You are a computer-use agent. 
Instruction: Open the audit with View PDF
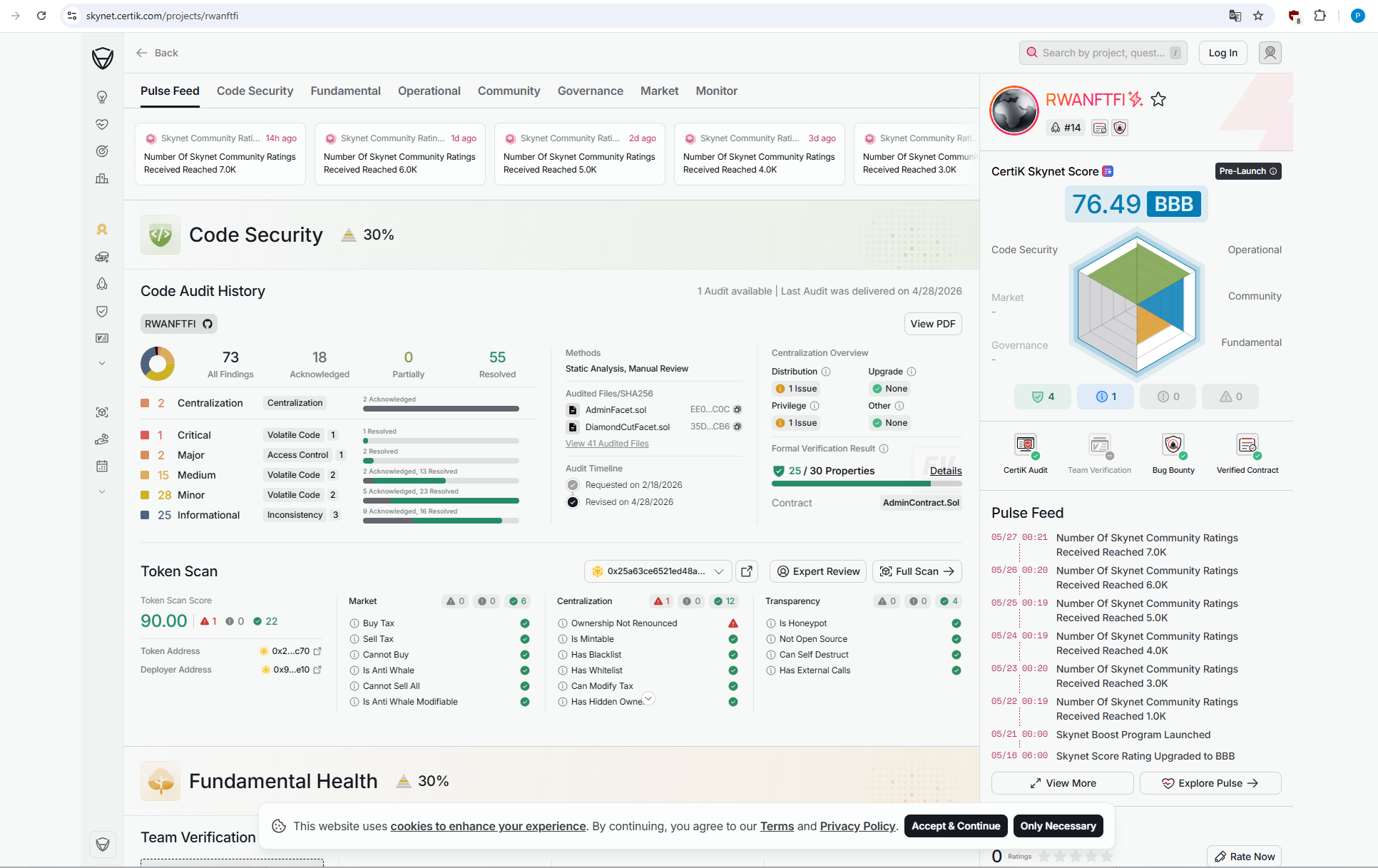933,324
